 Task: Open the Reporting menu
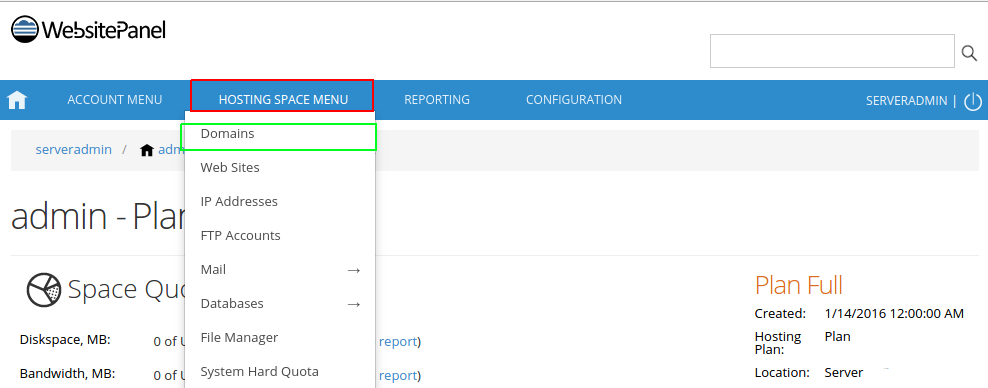tap(437, 100)
